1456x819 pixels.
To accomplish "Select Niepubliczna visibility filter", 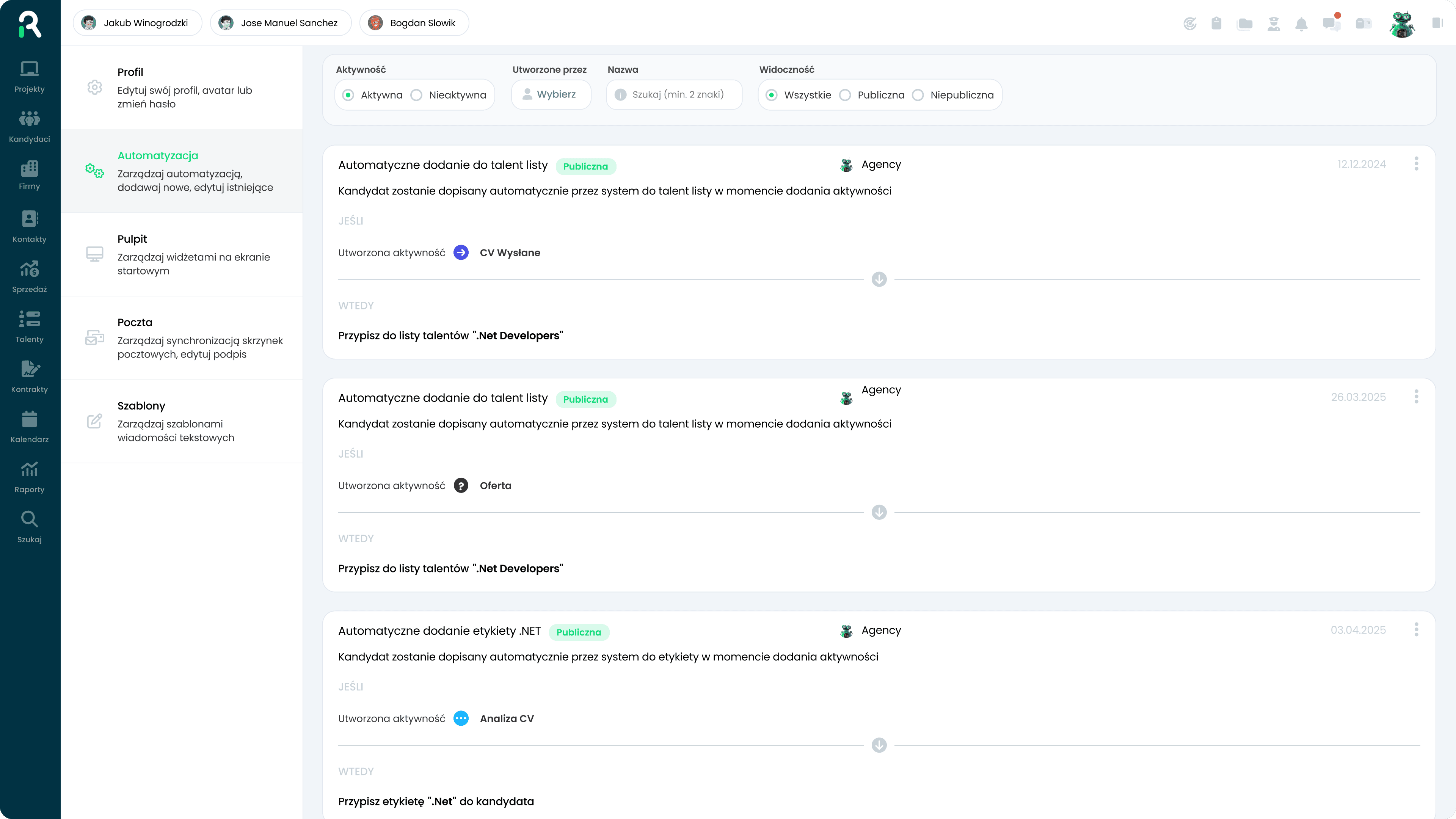I will 918,95.
